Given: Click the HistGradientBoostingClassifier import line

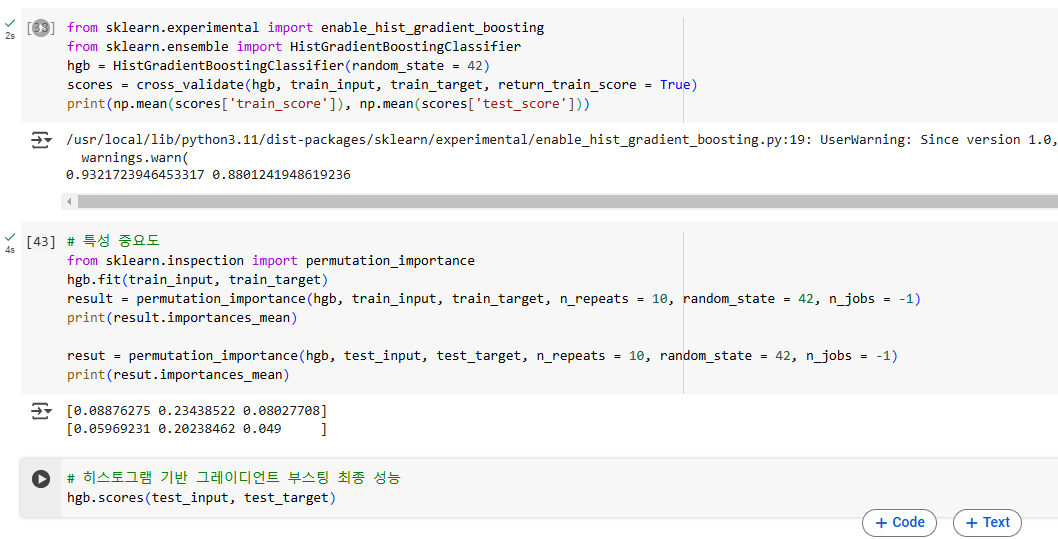Looking at the screenshot, I should (294, 47).
